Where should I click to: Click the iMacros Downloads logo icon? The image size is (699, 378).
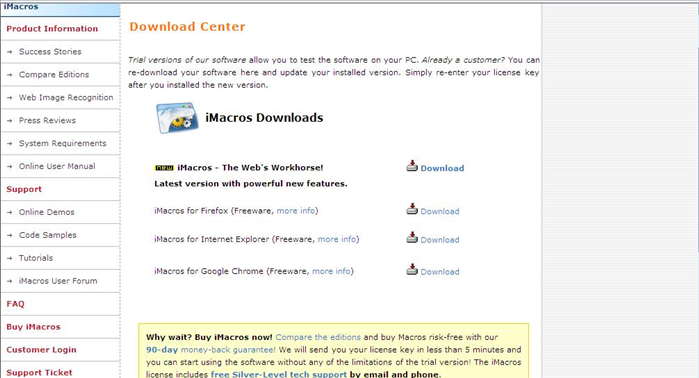click(x=177, y=118)
